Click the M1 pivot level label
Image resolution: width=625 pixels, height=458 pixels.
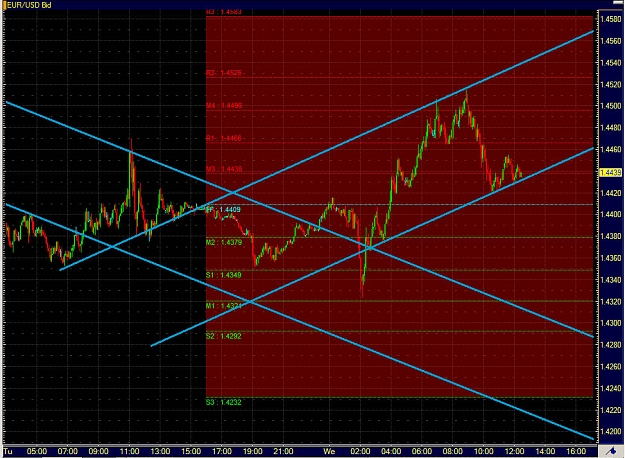click(x=224, y=306)
